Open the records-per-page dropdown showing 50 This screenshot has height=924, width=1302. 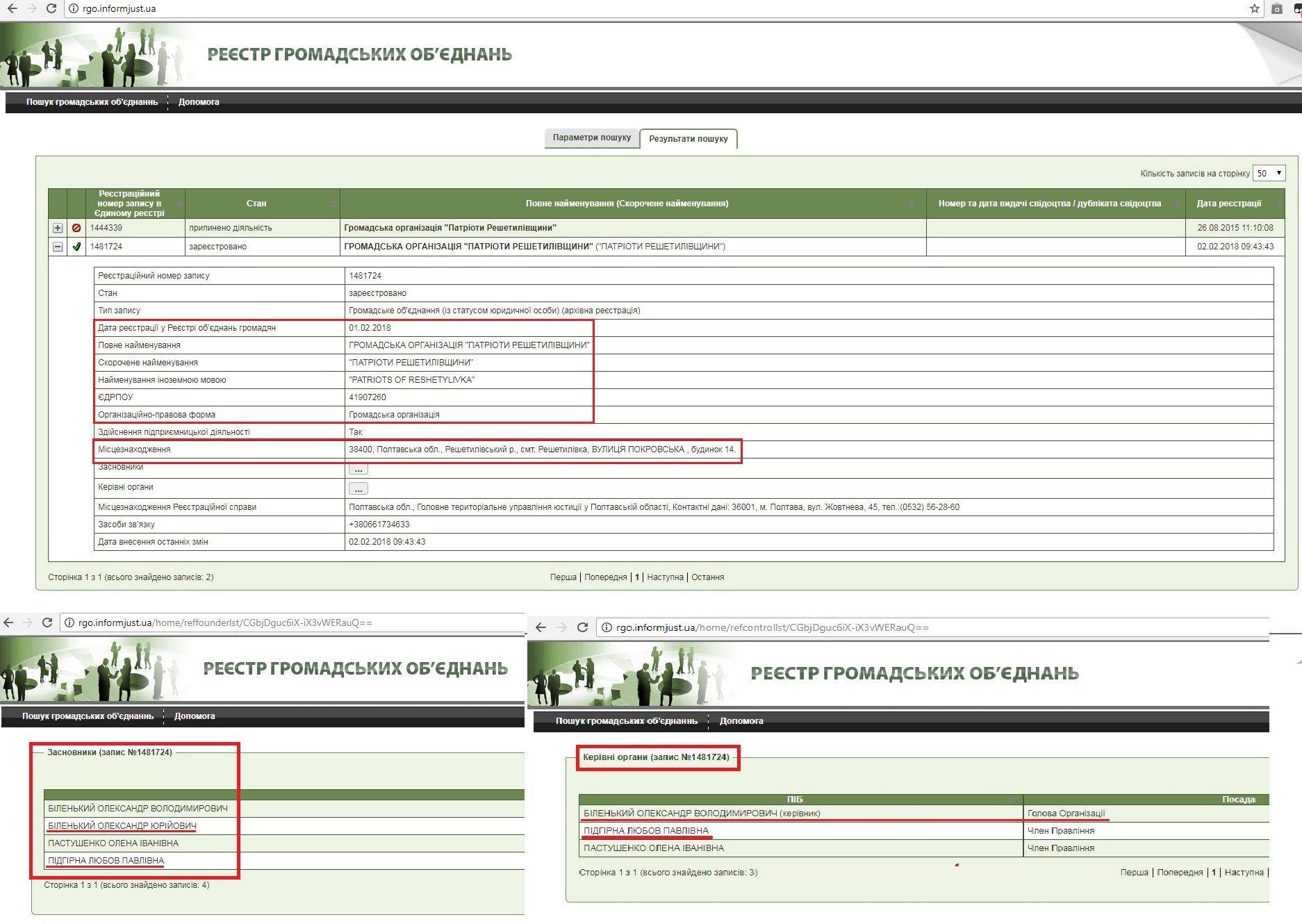click(x=1269, y=173)
